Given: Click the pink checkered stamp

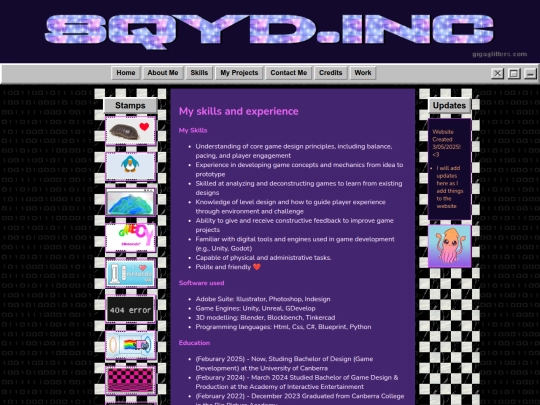Looking at the screenshot, I should pyautogui.click(x=131, y=381).
